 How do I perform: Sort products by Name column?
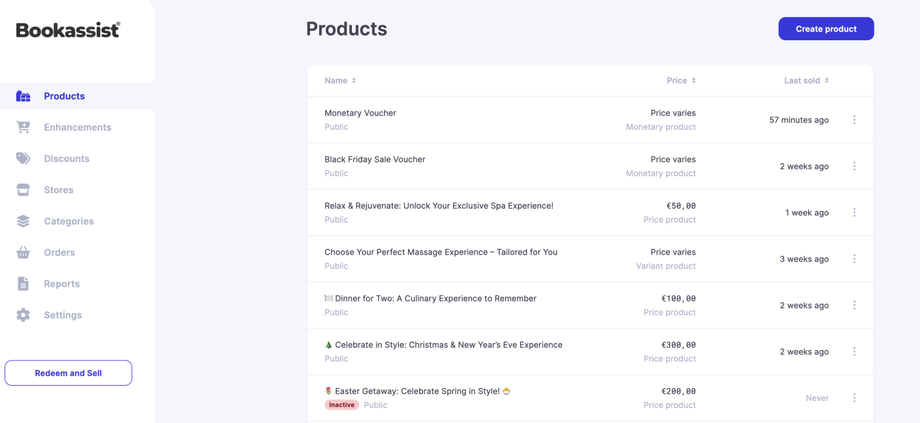(x=340, y=80)
